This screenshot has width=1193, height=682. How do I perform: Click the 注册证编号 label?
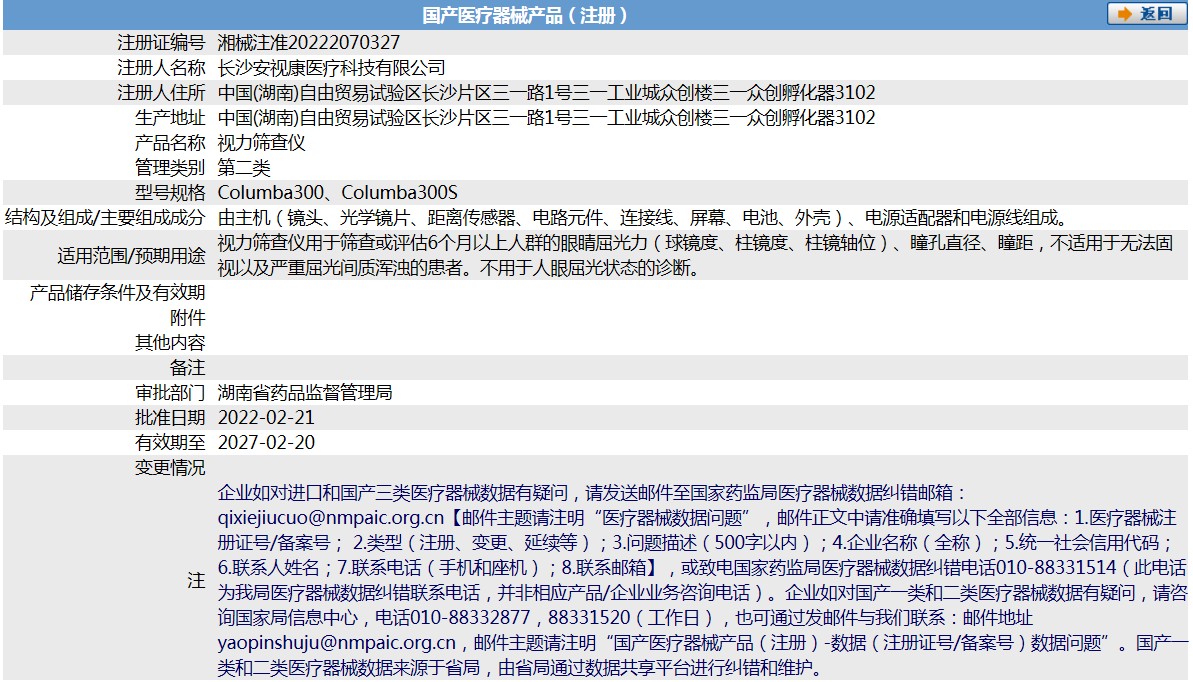(x=161, y=43)
